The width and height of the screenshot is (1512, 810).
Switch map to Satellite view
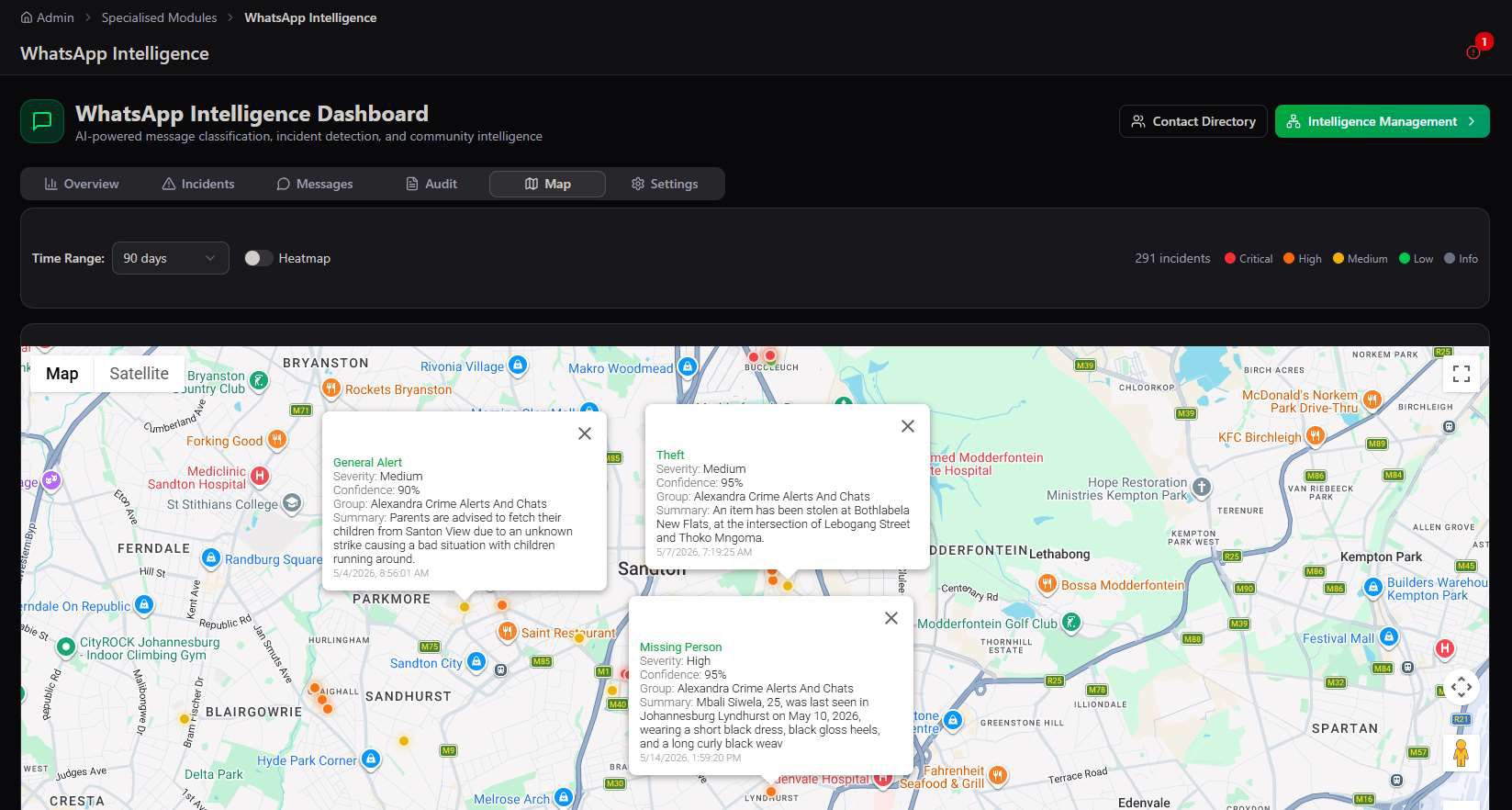[139, 374]
